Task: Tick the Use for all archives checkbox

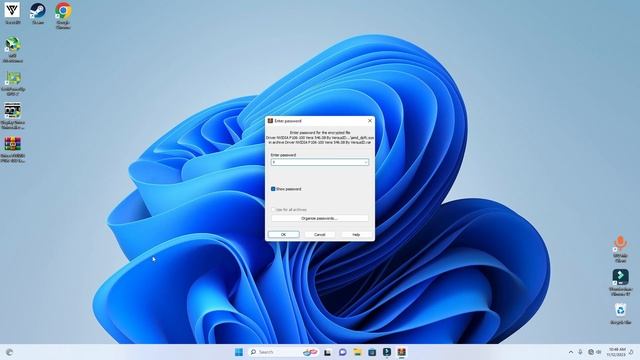Action: pyautogui.click(x=273, y=209)
